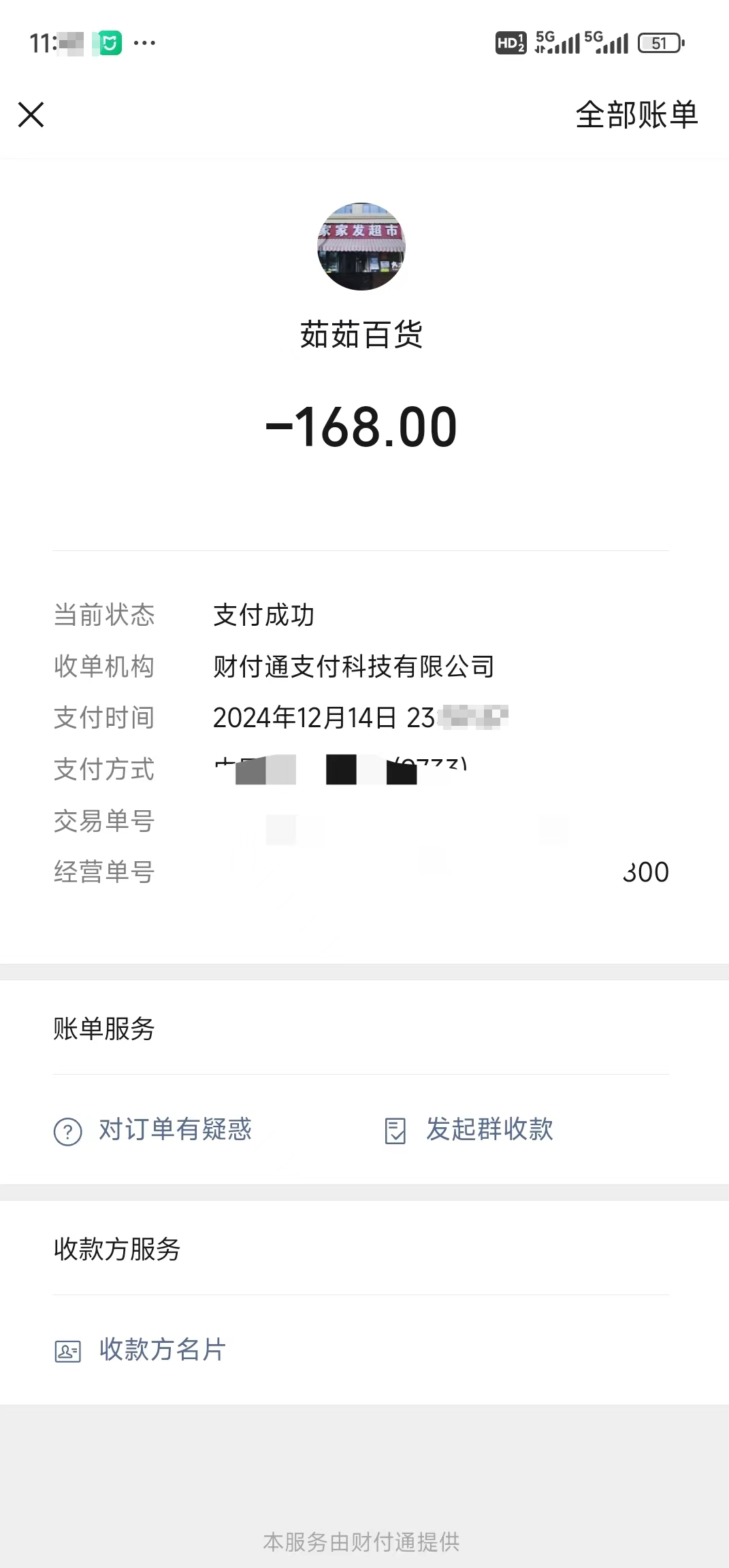
Task: Tap the battery indicator in status bar
Action: pyautogui.click(x=661, y=44)
